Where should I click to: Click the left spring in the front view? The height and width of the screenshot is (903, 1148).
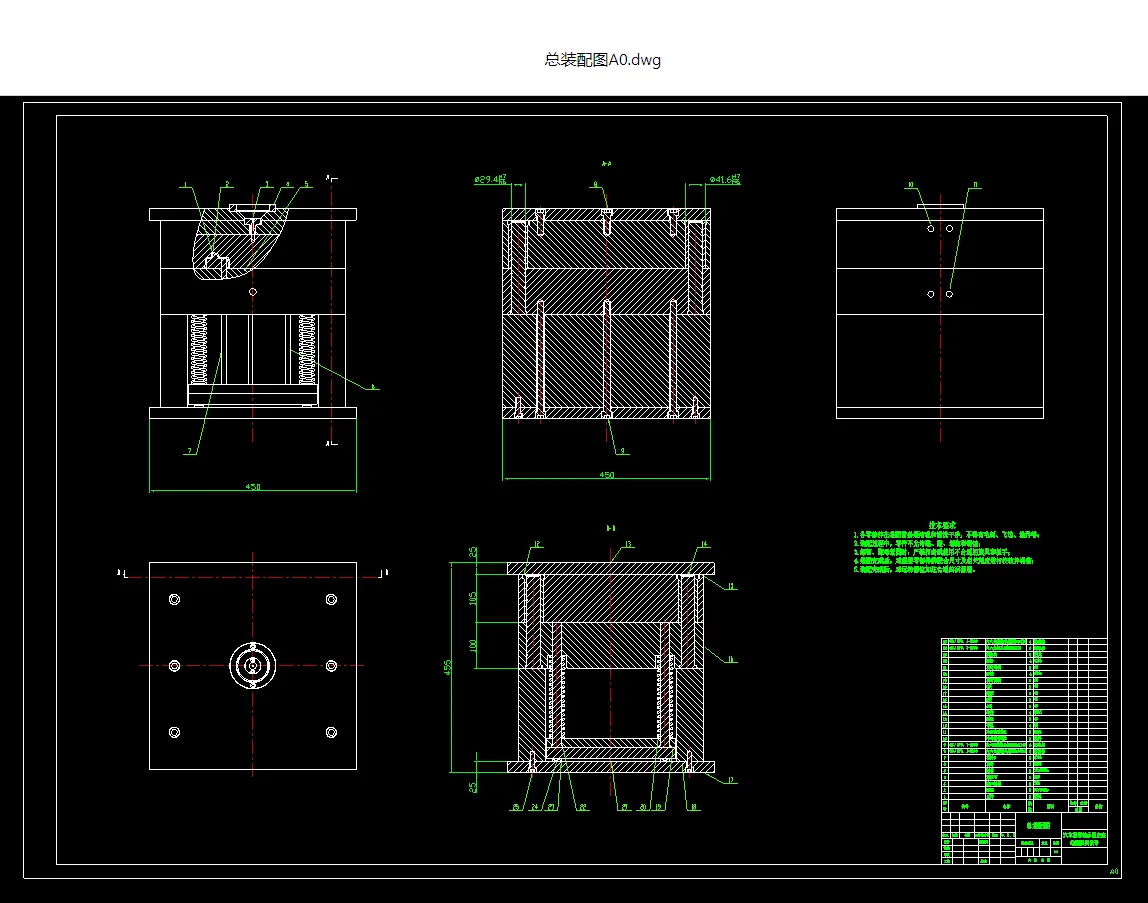(x=198, y=349)
